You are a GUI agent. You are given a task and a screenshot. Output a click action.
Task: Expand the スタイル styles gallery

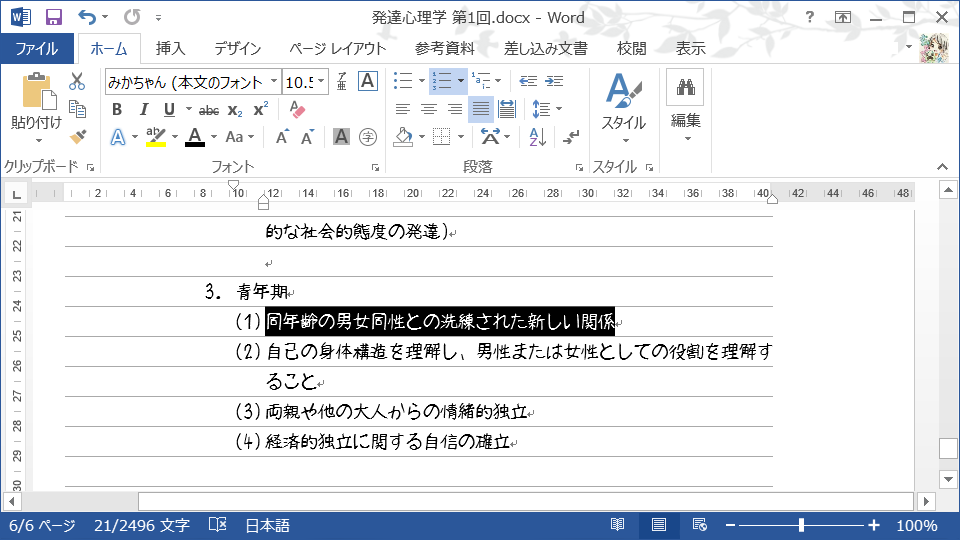pyautogui.click(x=623, y=109)
